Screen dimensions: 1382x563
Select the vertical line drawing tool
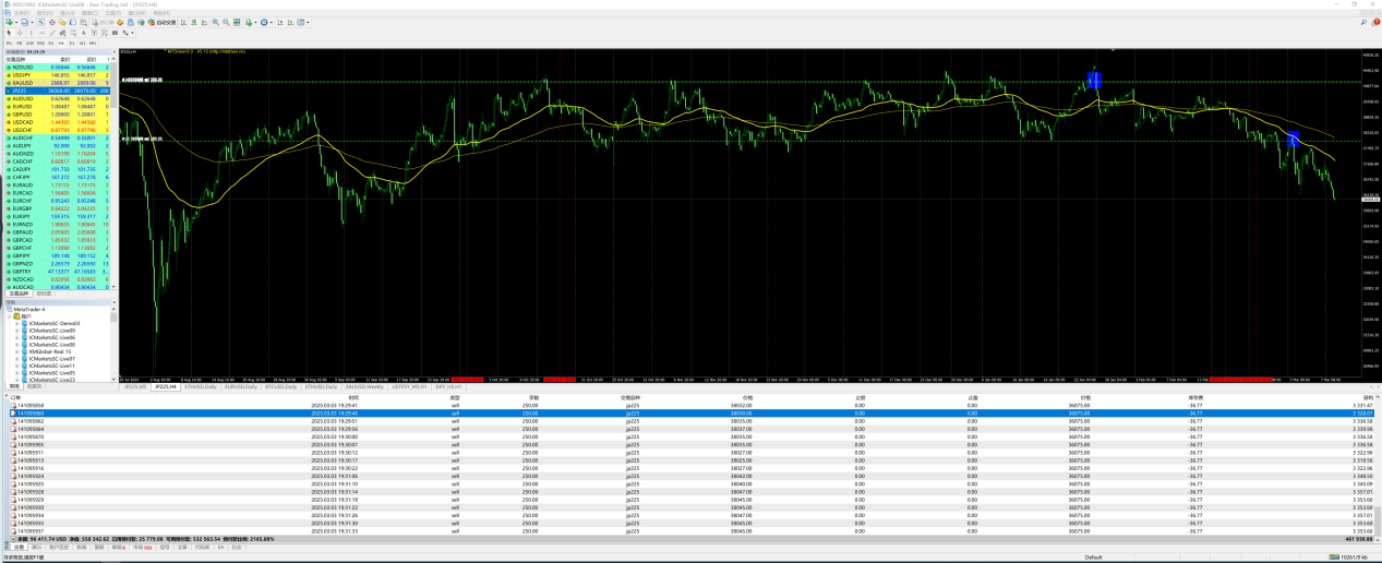click(31, 32)
